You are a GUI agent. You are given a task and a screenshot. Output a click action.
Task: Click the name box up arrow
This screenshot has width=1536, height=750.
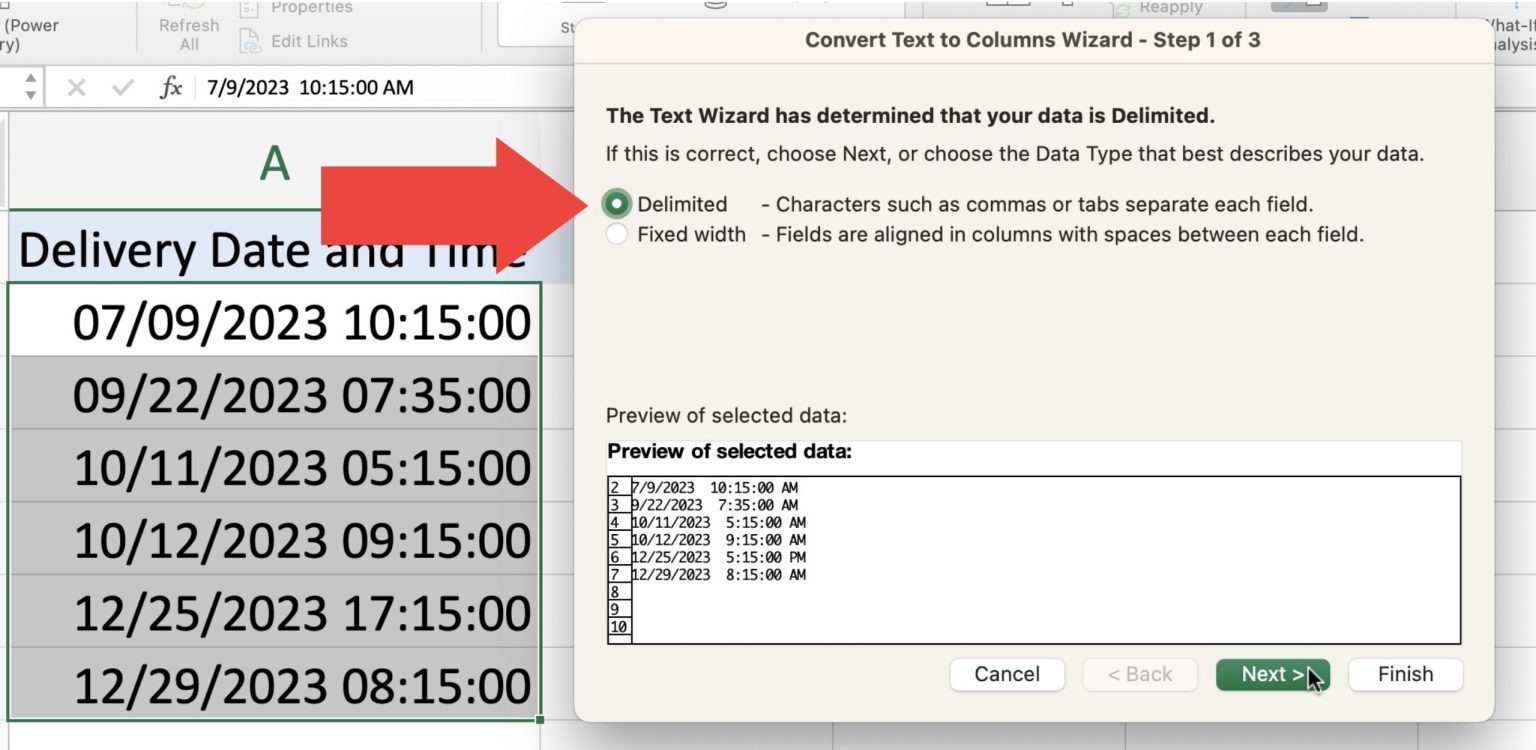(x=32, y=80)
